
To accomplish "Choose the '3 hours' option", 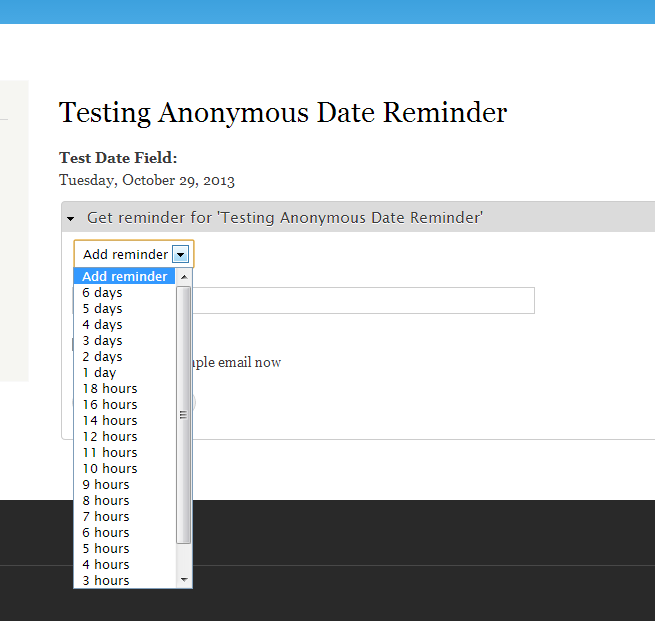I will [x=106, y=581].
